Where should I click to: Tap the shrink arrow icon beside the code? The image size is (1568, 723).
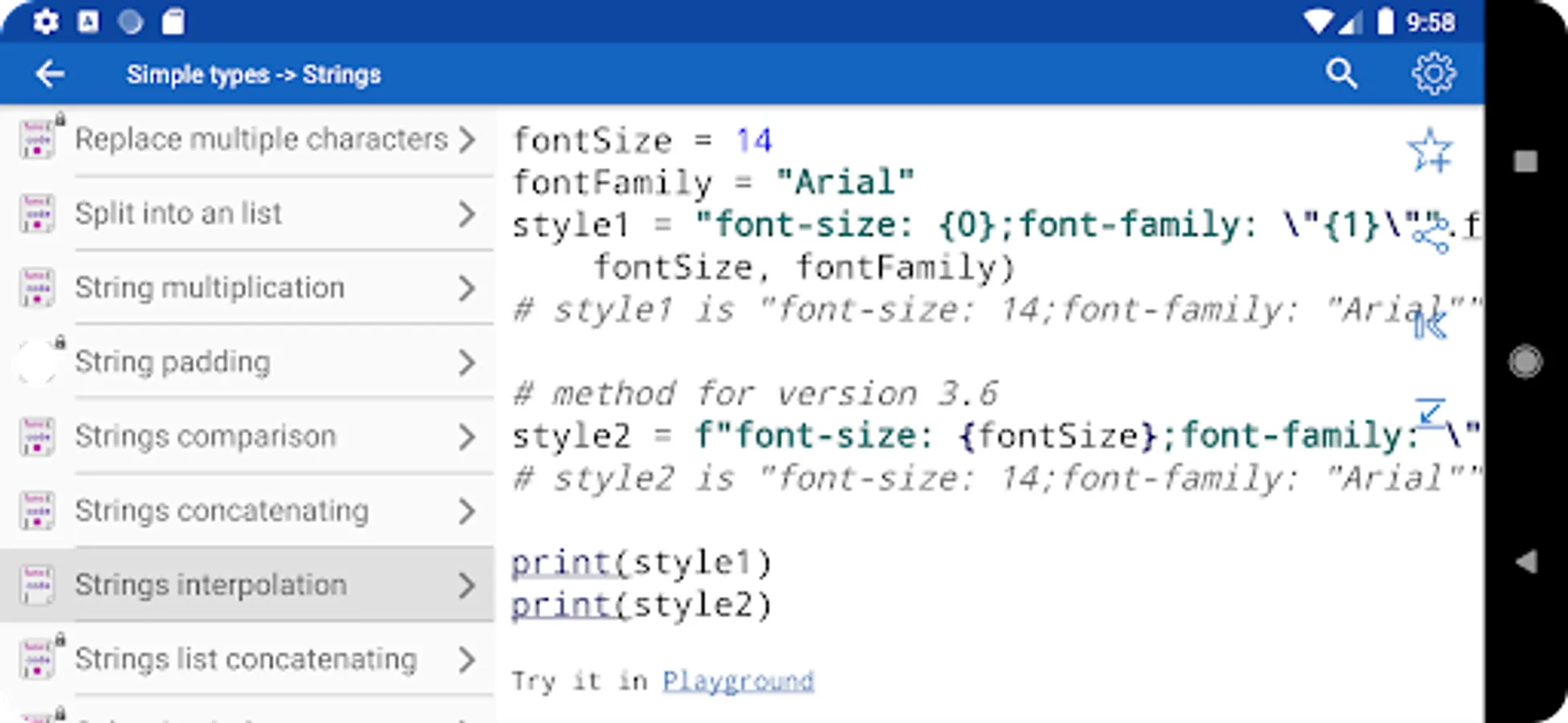[1430, 413]
